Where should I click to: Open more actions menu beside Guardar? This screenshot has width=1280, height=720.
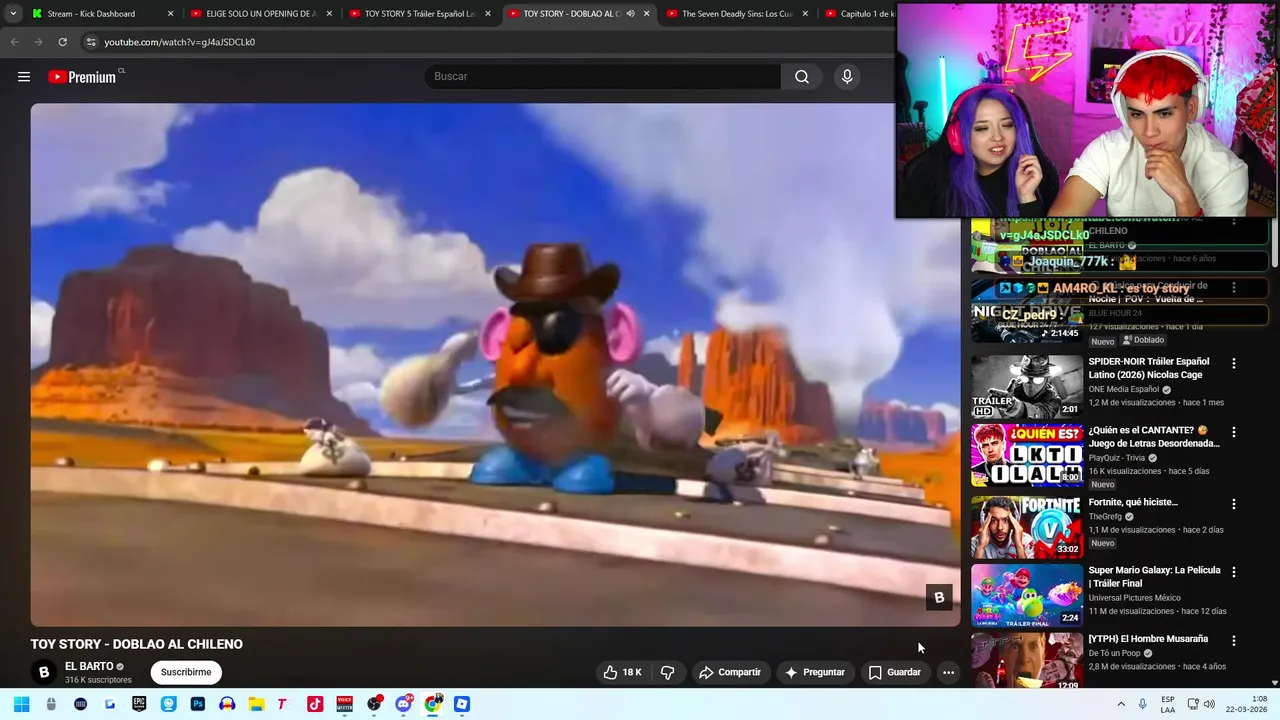click(948, 672)
